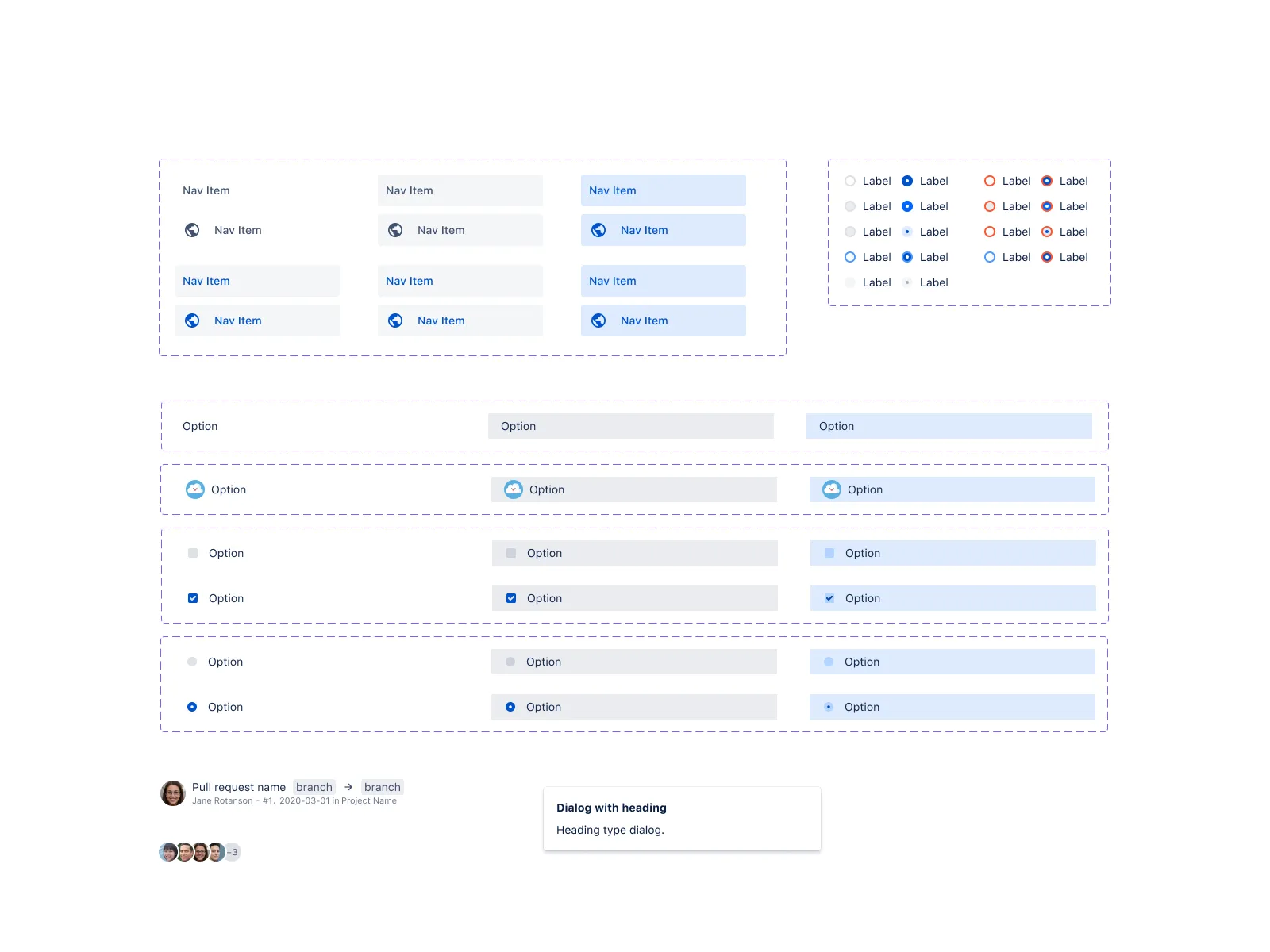Check the unchecked Option checkbox in the left column
The image size is (1270, 952).
192,553
